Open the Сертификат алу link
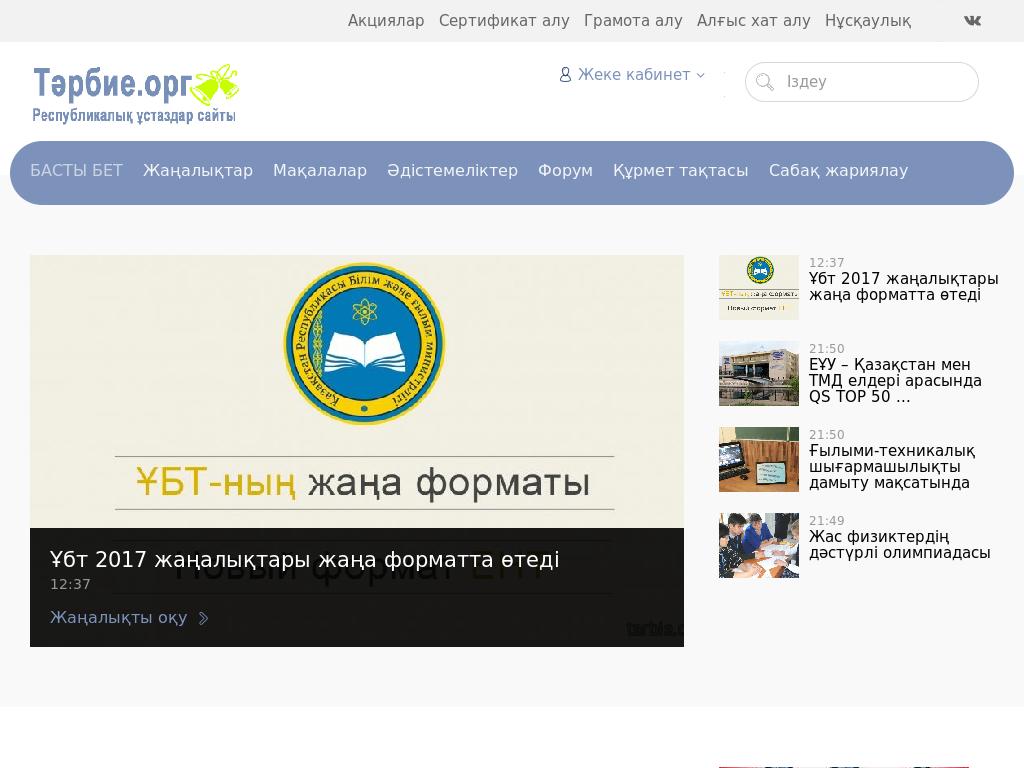The image size is (1024, 768). click(x=504, y=21)
